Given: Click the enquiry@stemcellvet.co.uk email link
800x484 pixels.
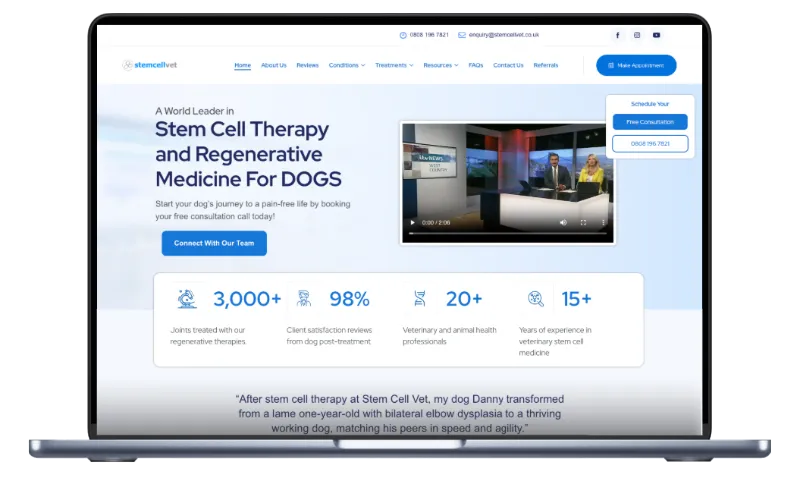Looking at the screenshot, I should pyautogui.click(x=504, y=35).
